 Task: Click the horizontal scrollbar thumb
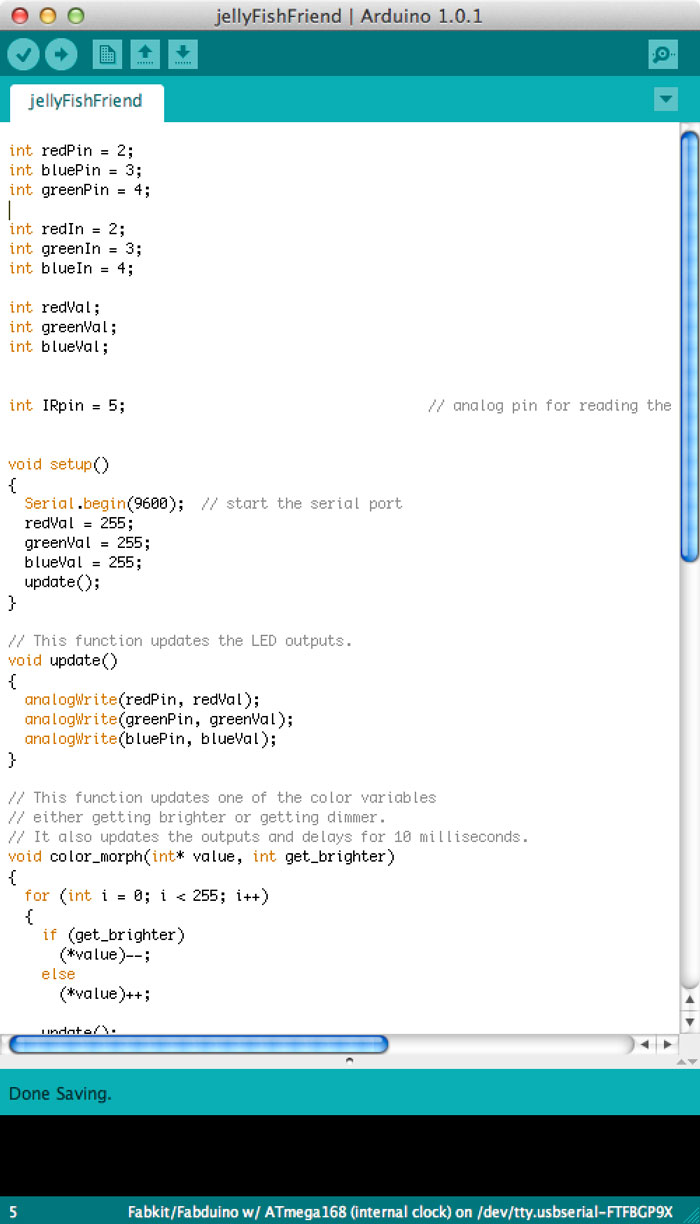(198, 1044)
